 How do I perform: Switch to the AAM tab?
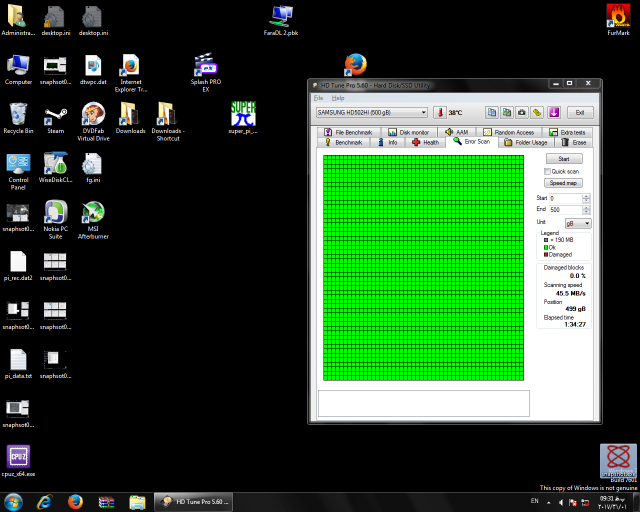coord(457,132)
